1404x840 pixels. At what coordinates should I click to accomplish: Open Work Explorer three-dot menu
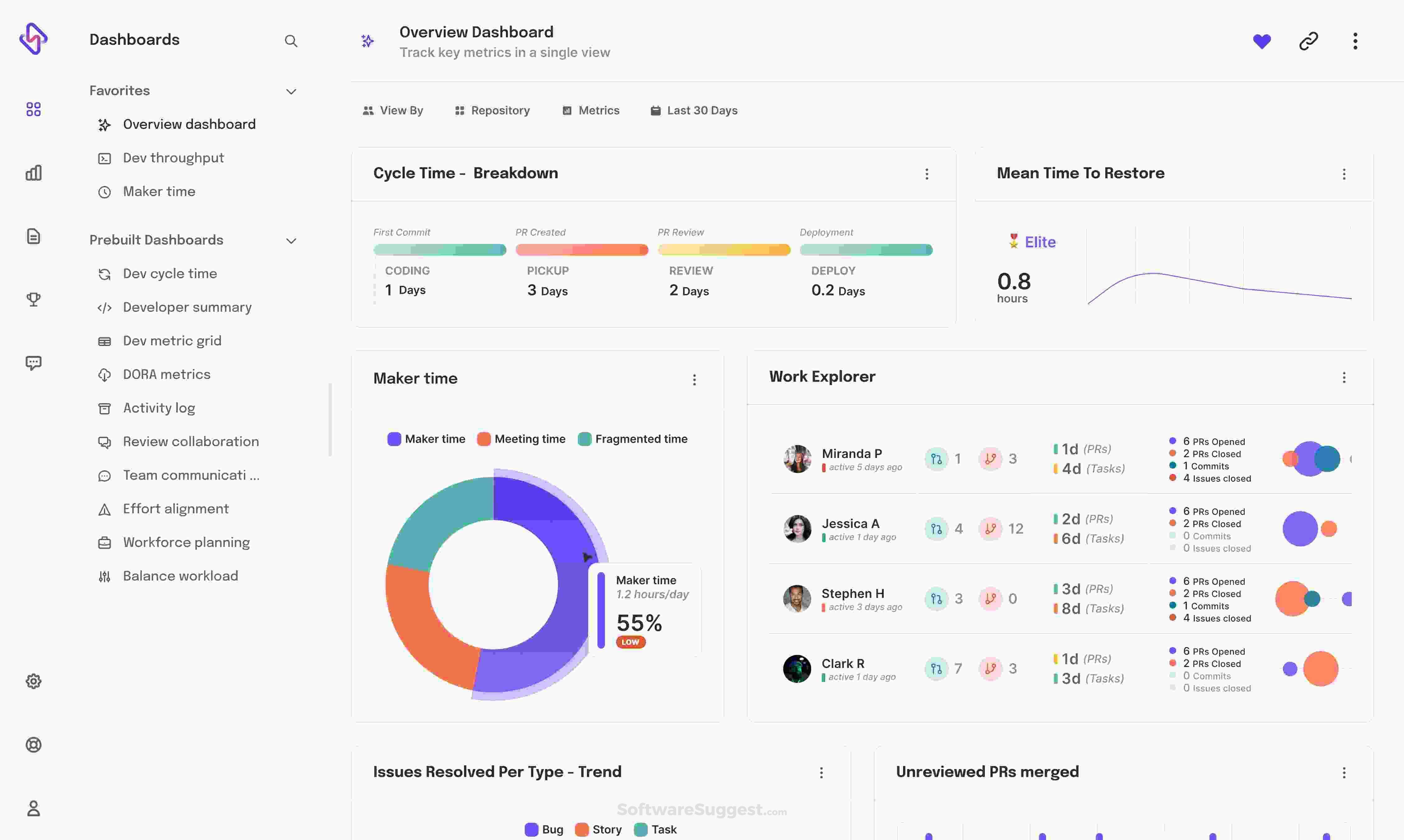[x=1343, y=378]
